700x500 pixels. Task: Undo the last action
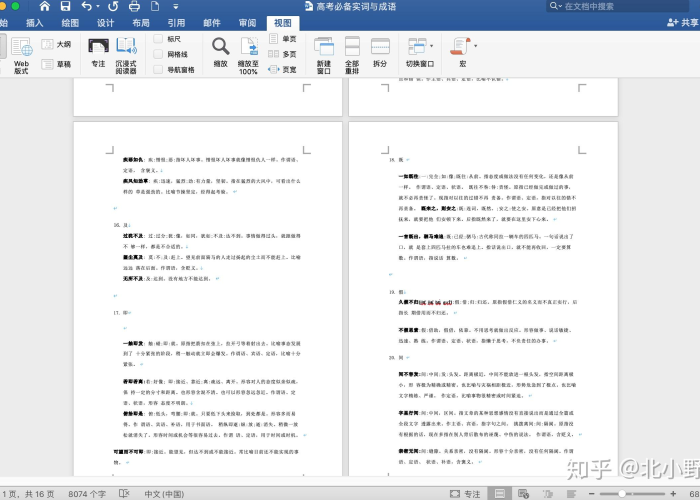click(86, 6)
